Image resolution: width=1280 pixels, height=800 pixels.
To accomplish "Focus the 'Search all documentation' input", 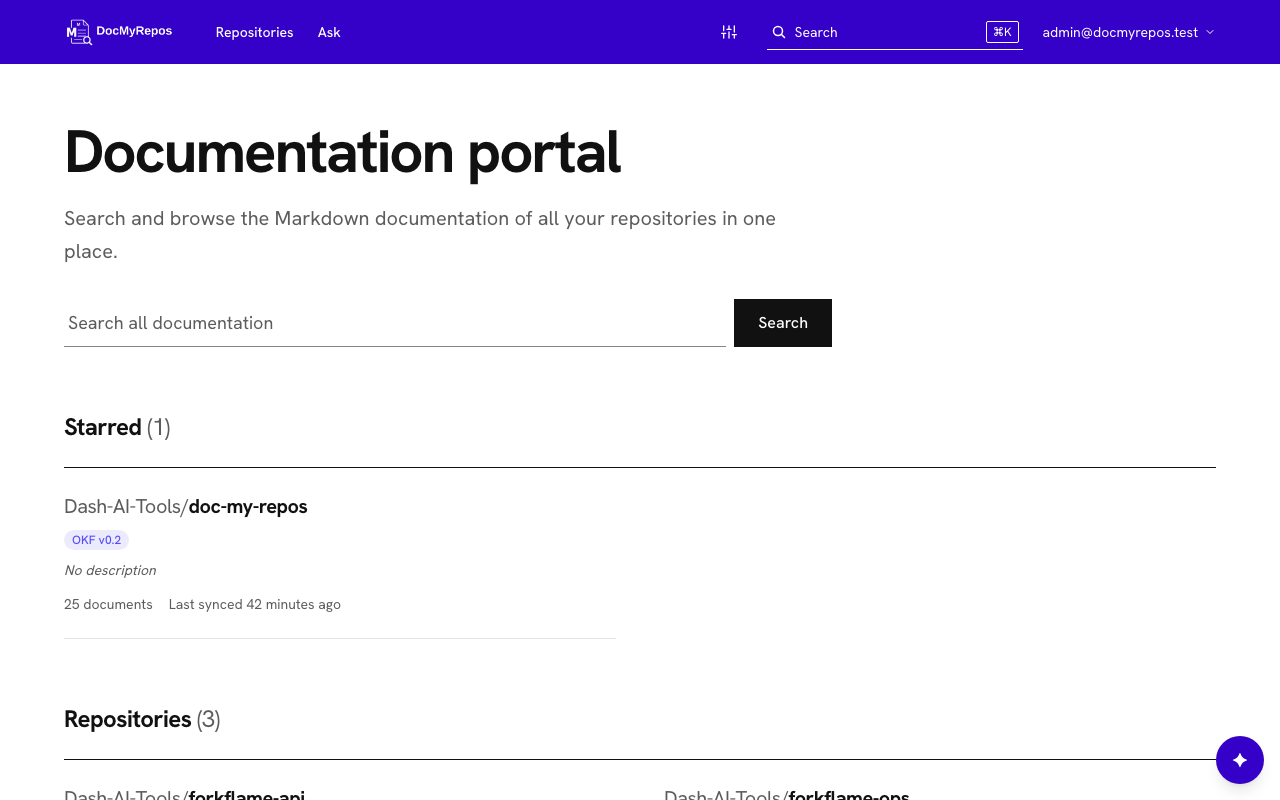I will 395,323.
